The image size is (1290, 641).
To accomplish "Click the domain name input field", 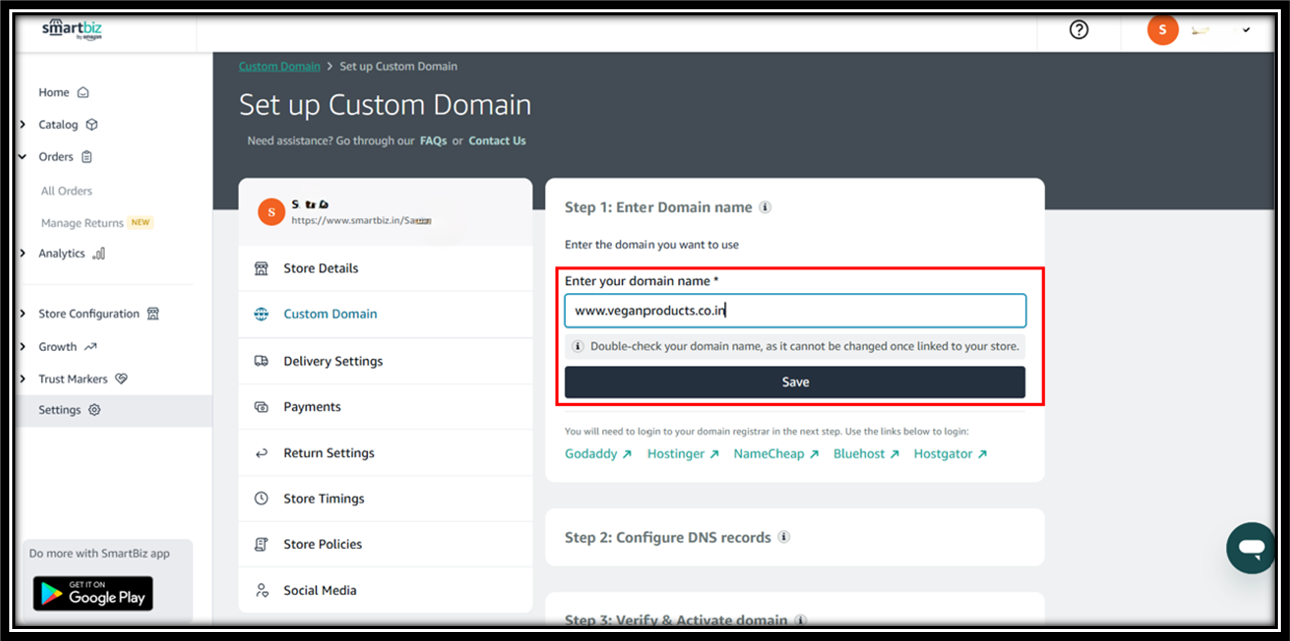I will tap(795, 311).
